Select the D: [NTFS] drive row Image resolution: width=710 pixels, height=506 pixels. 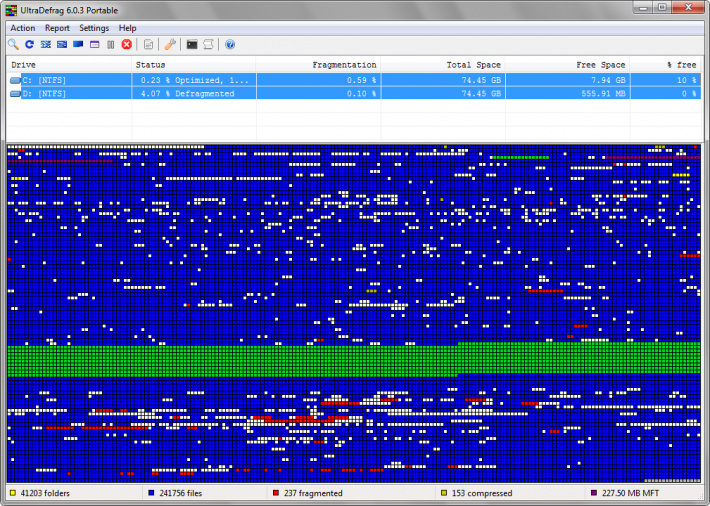(x=354, y=93)
